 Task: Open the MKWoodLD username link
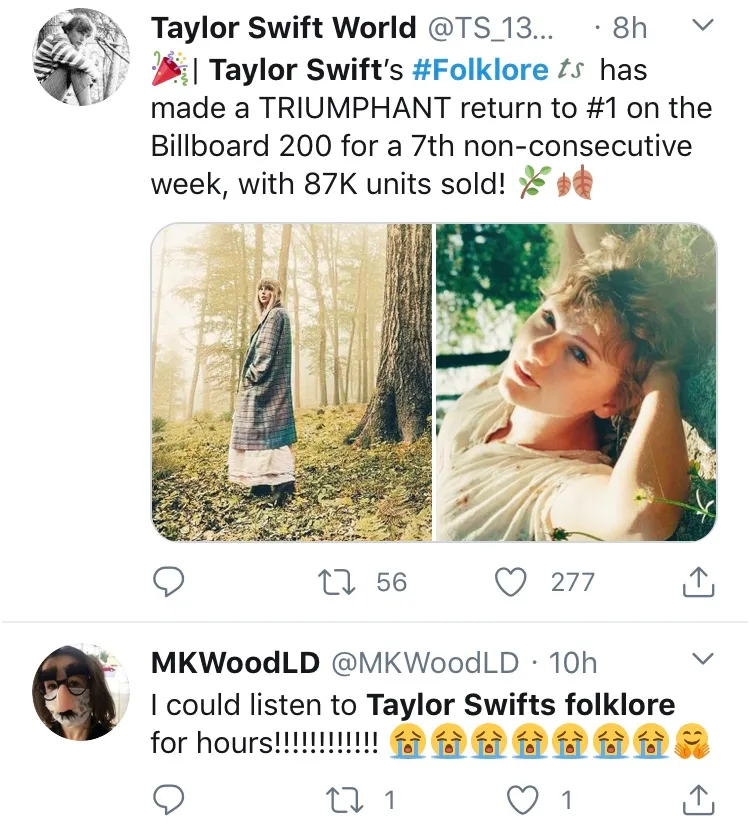click(235, 662)
